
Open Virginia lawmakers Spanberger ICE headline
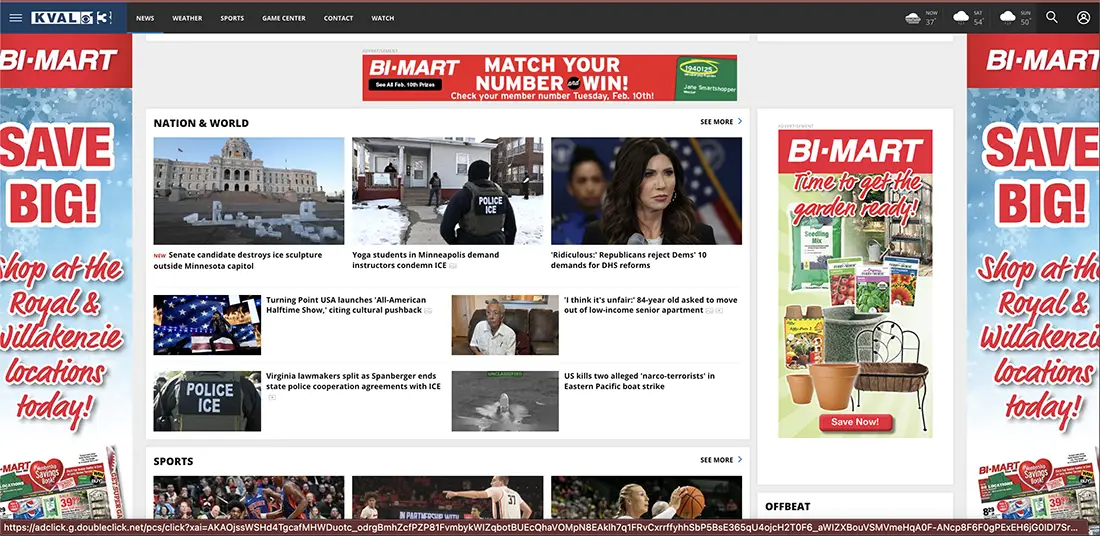point(353,381)
